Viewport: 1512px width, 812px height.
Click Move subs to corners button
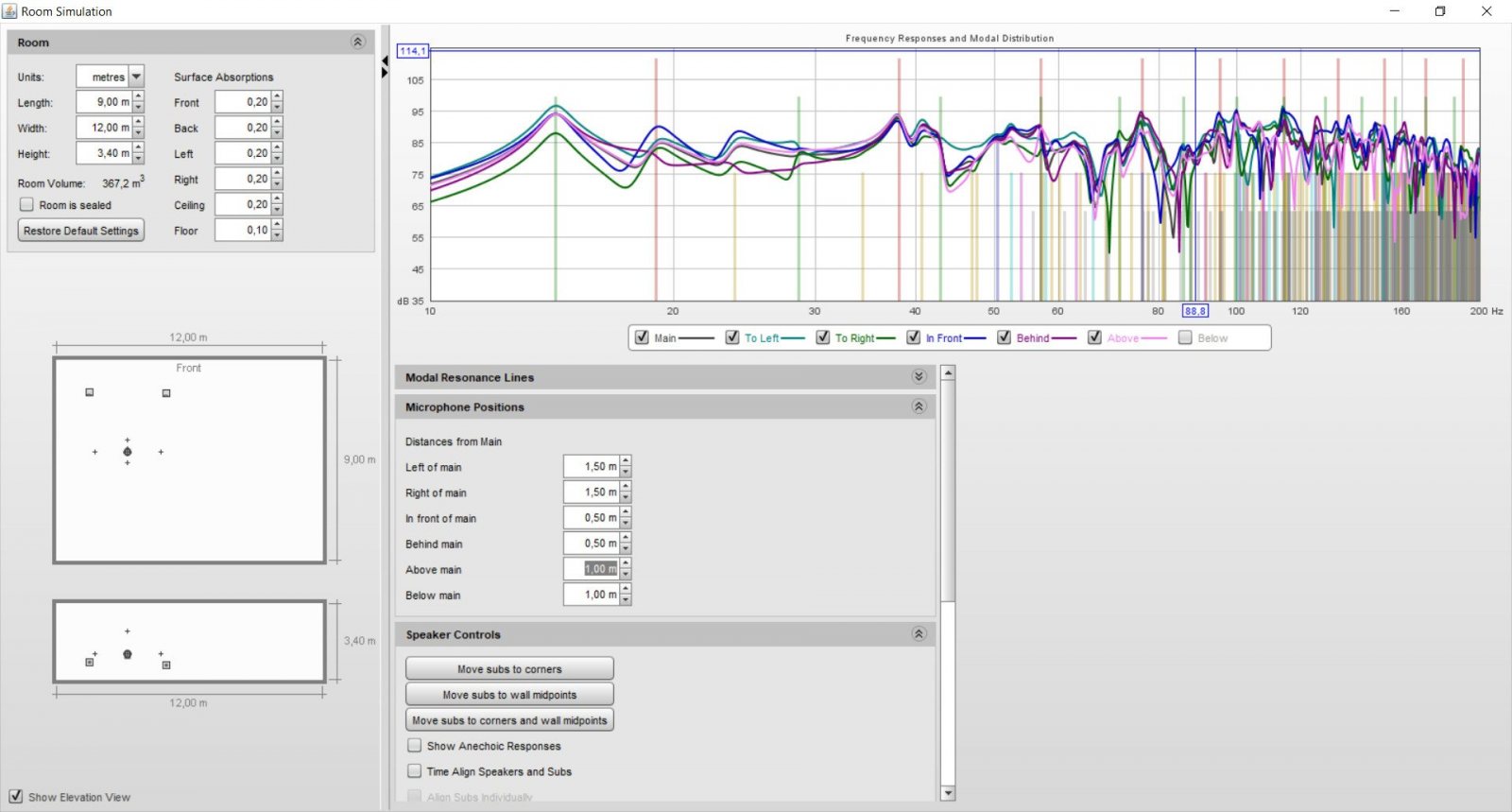509,668
